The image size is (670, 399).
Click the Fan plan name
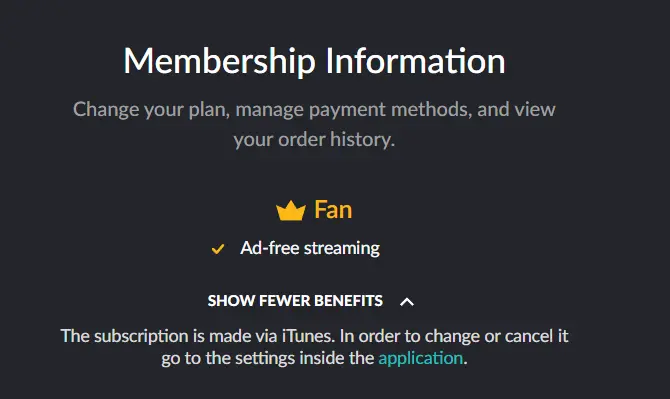(x=333, y=210)
